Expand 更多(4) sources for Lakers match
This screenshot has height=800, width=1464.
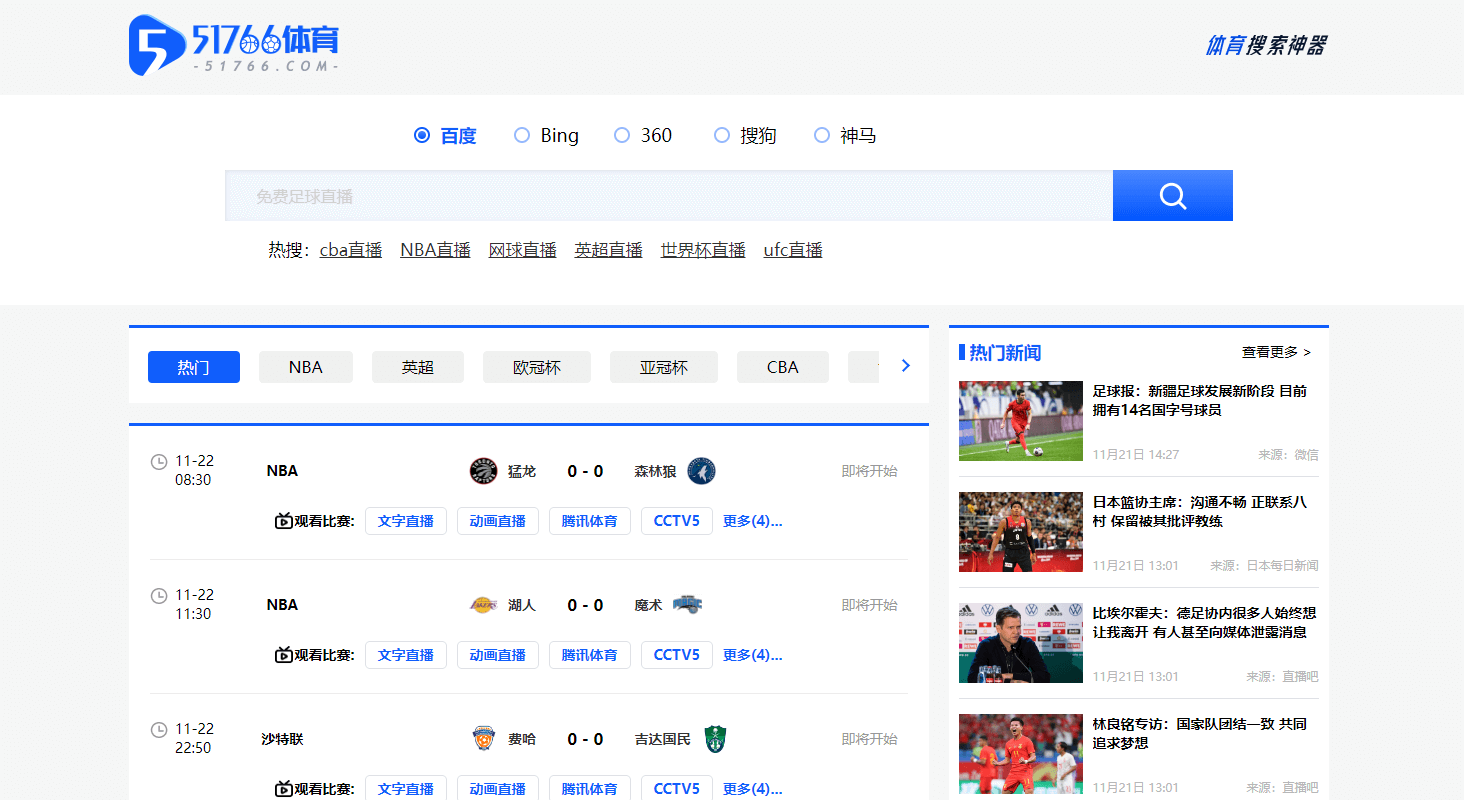pyautogui.click(x=752, y=655)
